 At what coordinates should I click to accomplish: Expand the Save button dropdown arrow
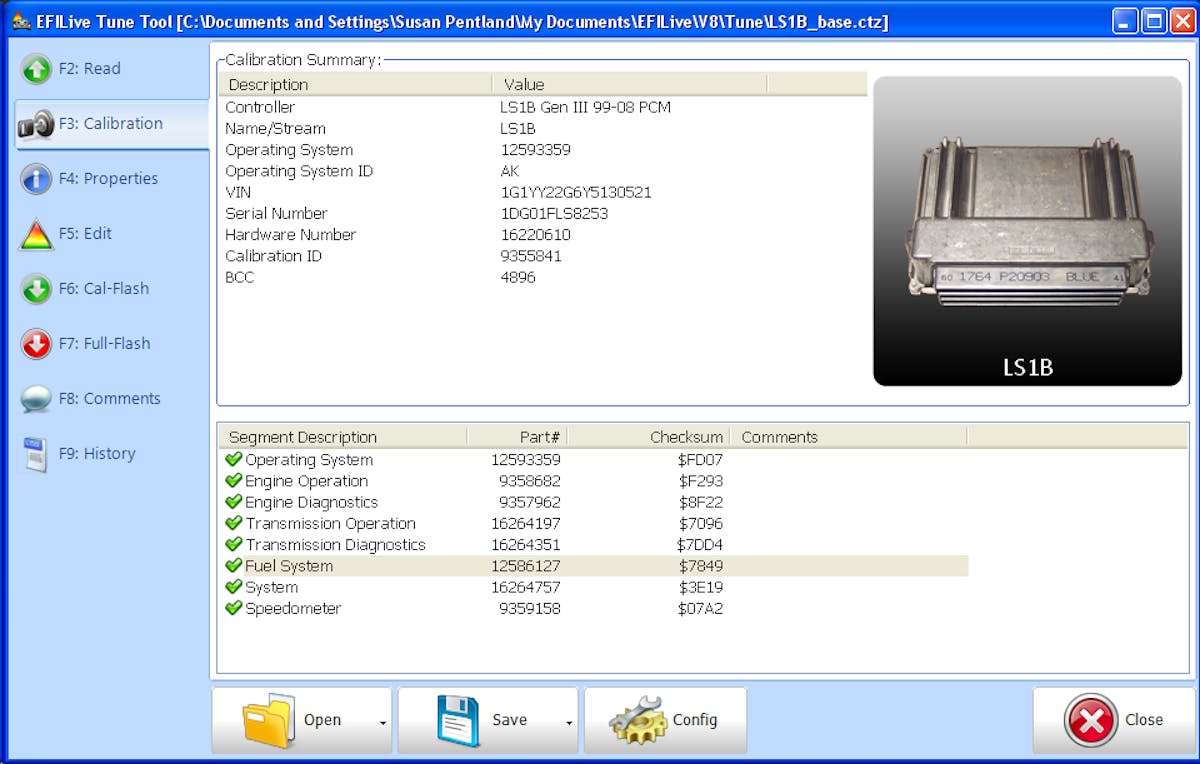(569, 722)
